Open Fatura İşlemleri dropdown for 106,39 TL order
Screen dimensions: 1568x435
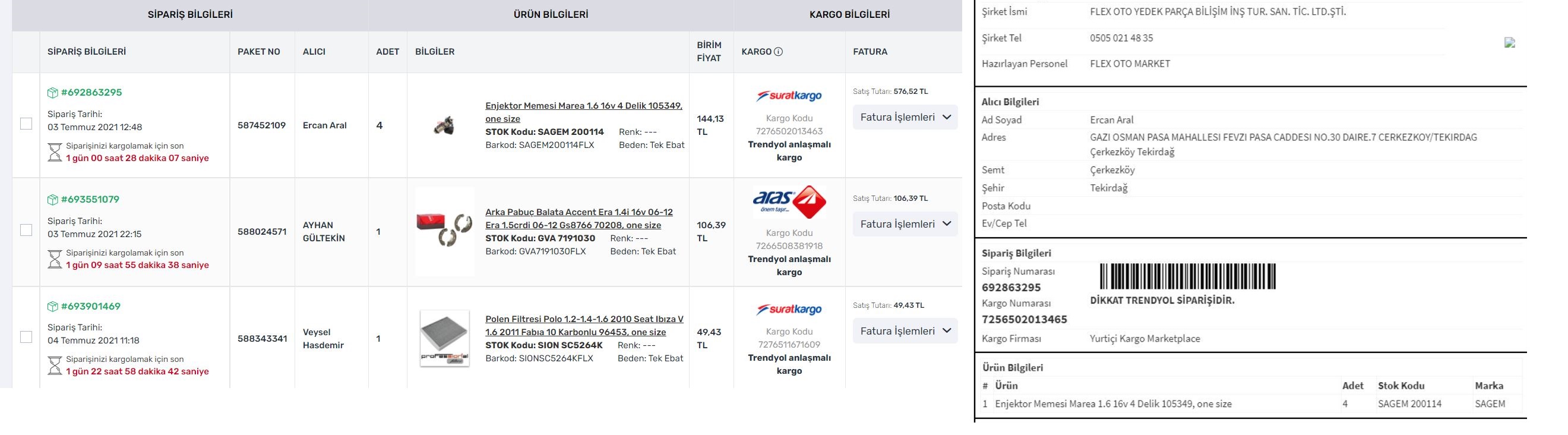[905, 224]
